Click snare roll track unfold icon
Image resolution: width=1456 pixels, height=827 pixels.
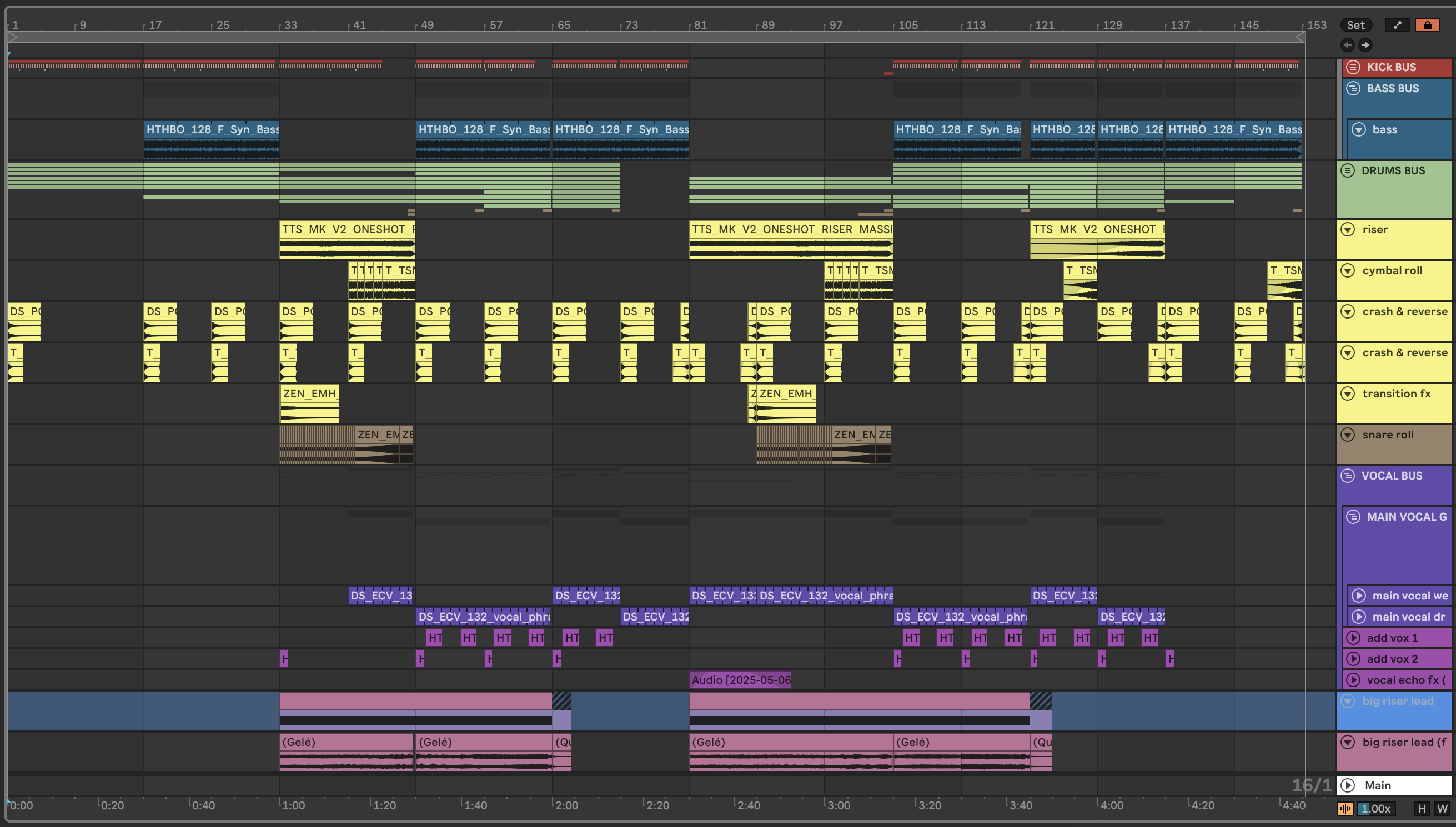click(x=1348, y=435)
